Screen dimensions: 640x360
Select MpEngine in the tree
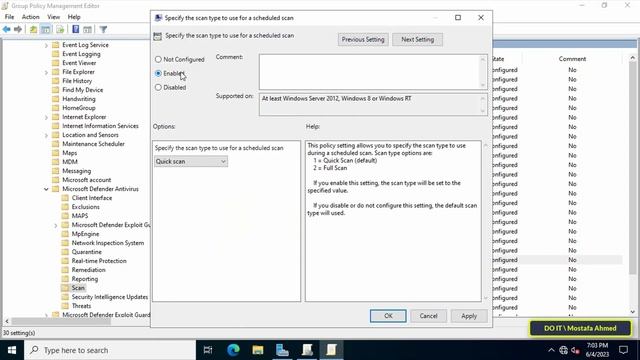point(85,234)
